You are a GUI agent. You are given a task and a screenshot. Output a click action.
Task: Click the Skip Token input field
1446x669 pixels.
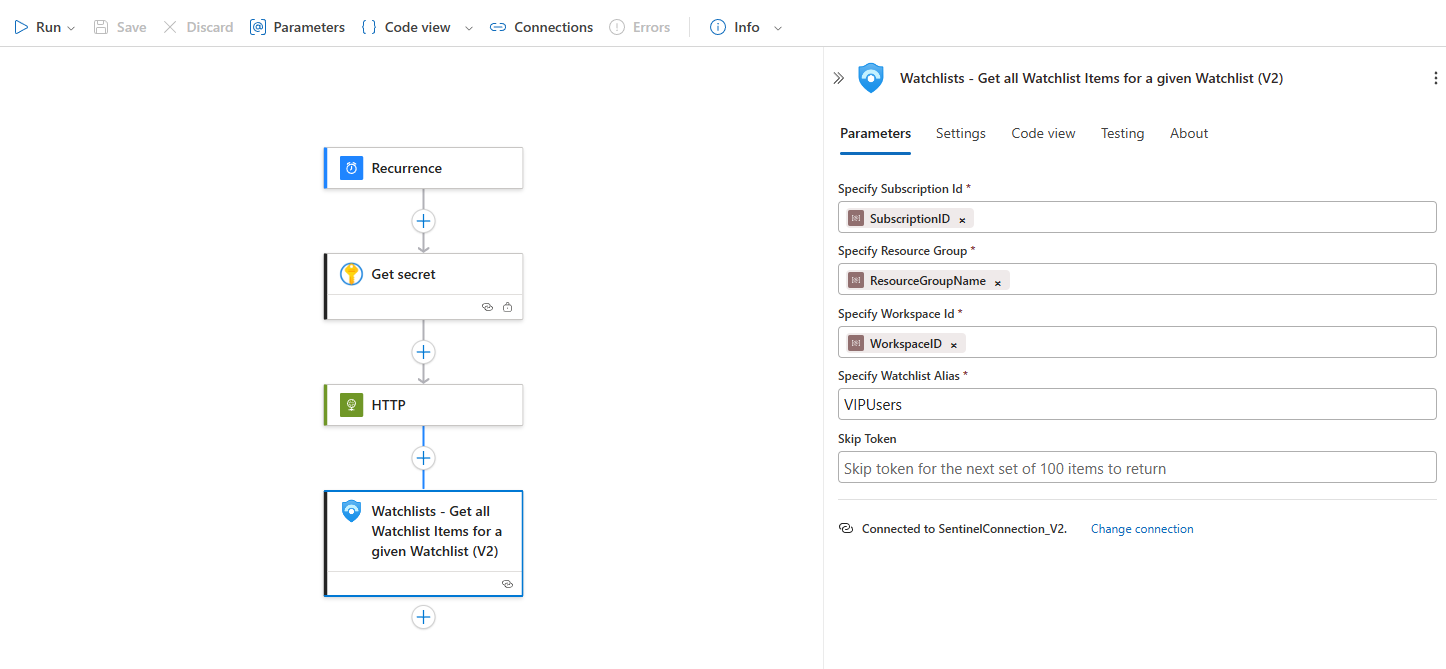coord(1137,467)
